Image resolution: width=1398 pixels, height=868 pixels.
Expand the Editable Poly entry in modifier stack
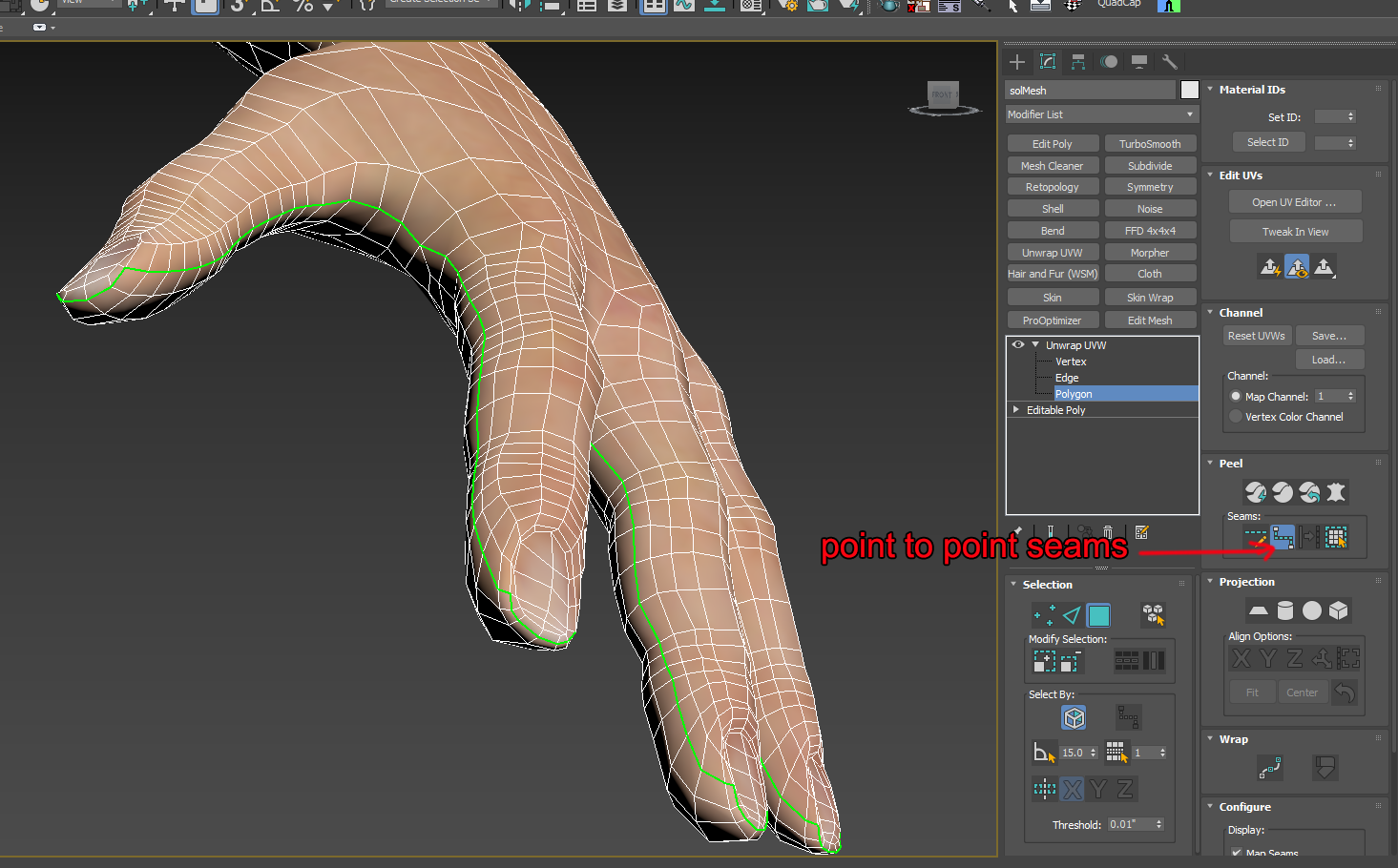[1015, 409]
